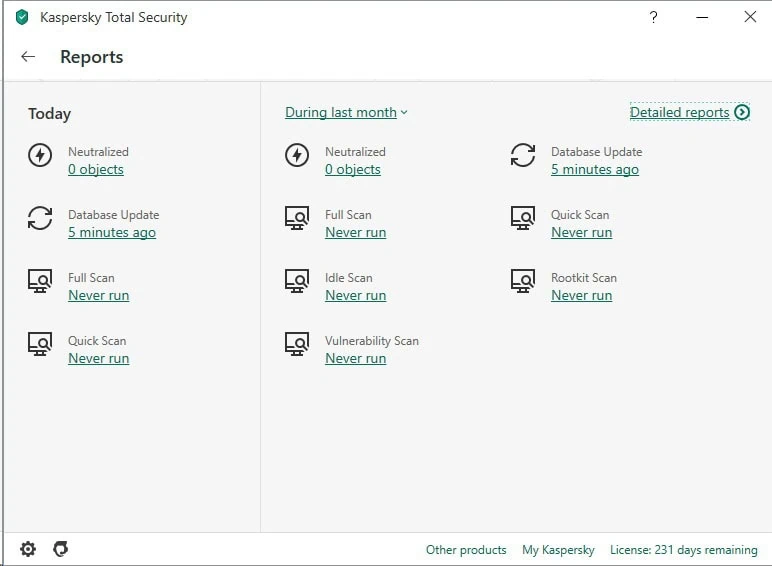Open settings via the gear icon
Screen dimensions: 772x566
28,549
